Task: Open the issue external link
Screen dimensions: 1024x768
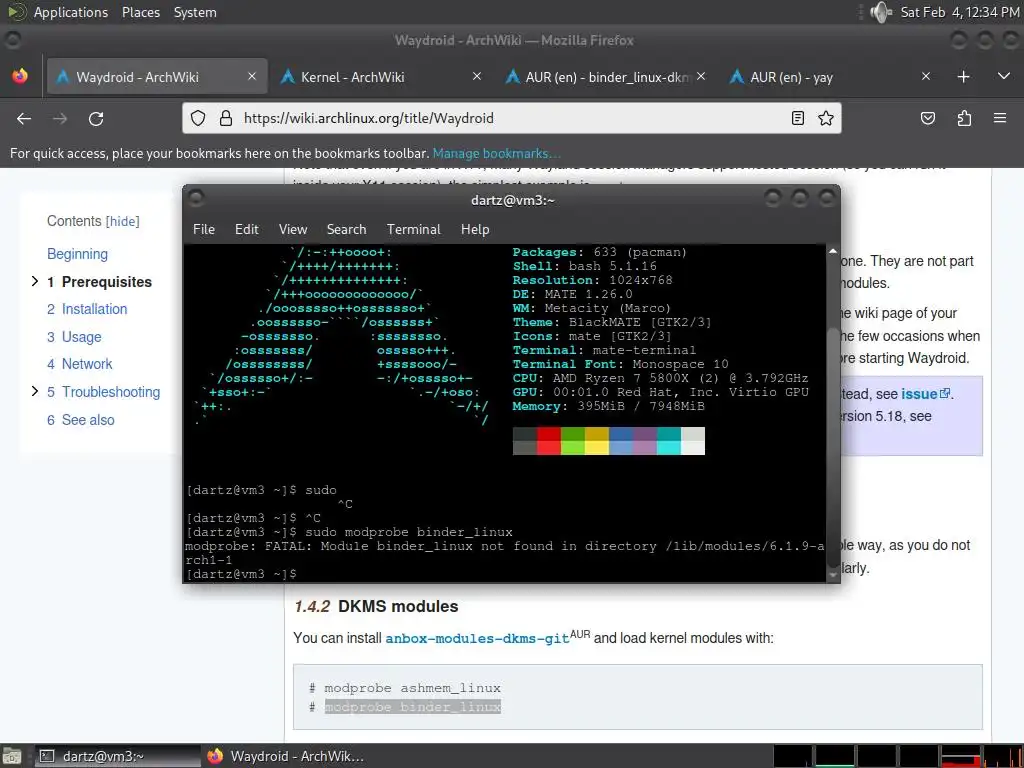Action: 925,394
